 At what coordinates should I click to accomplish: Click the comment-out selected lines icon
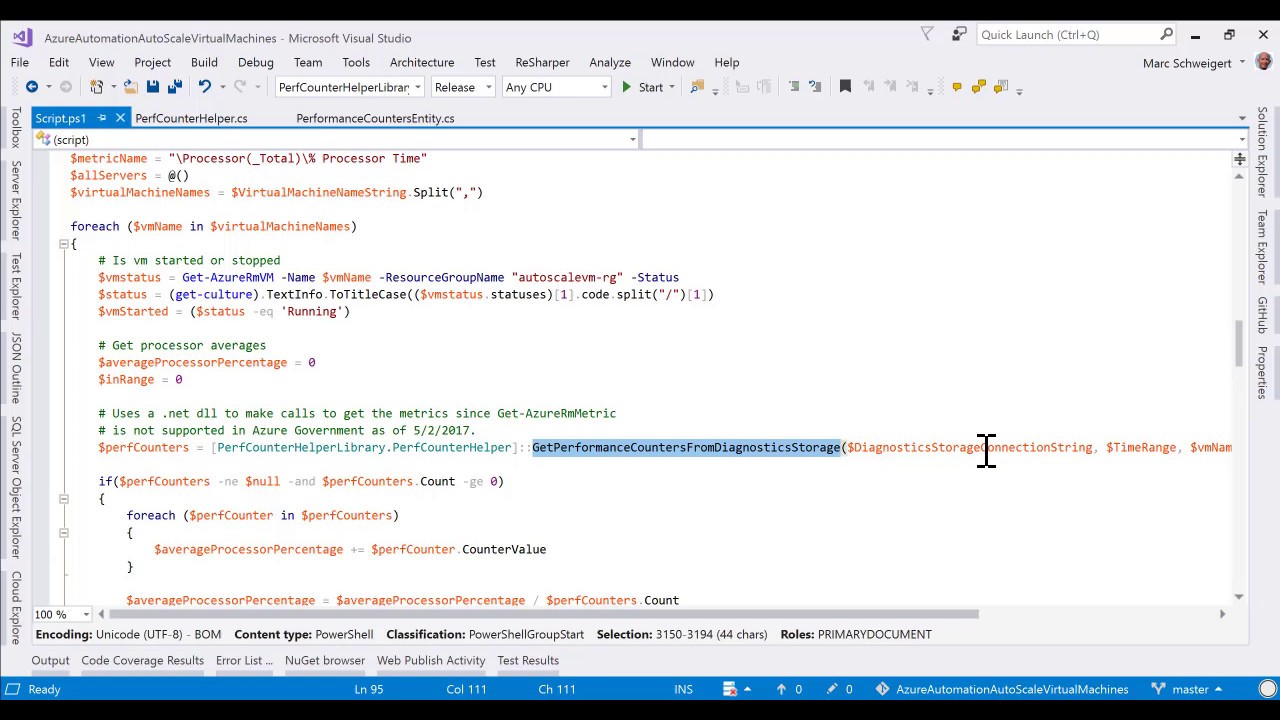(x=794, y=87)
